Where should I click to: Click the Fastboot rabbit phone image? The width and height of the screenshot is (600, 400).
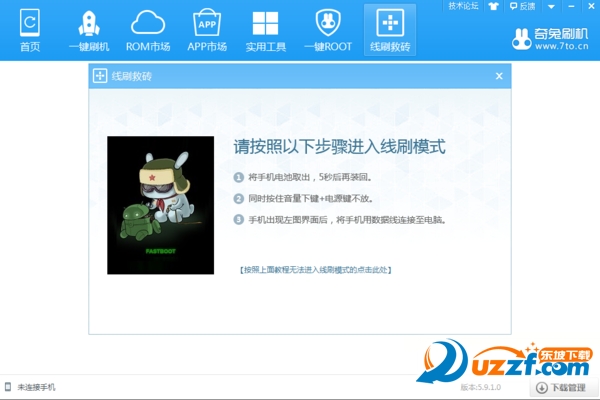pyautogui.click(x=160, y=205)
